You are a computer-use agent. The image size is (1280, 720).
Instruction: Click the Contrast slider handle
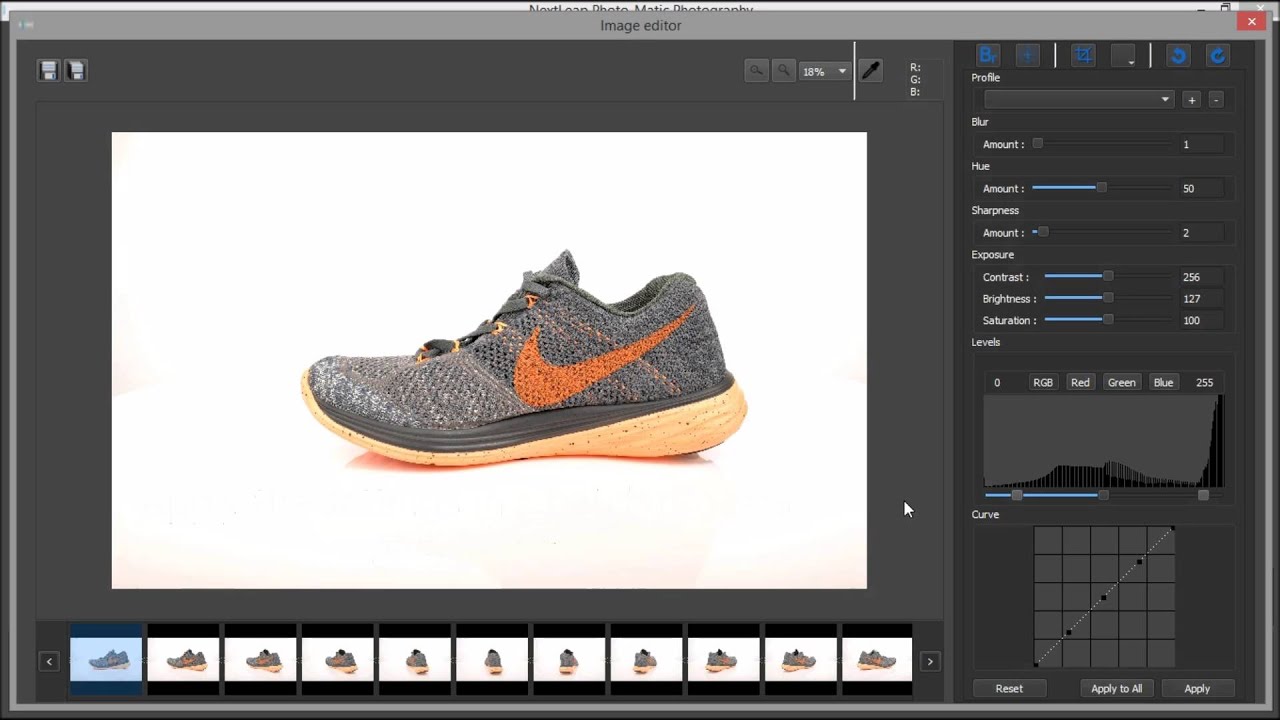pos(1108,276)
